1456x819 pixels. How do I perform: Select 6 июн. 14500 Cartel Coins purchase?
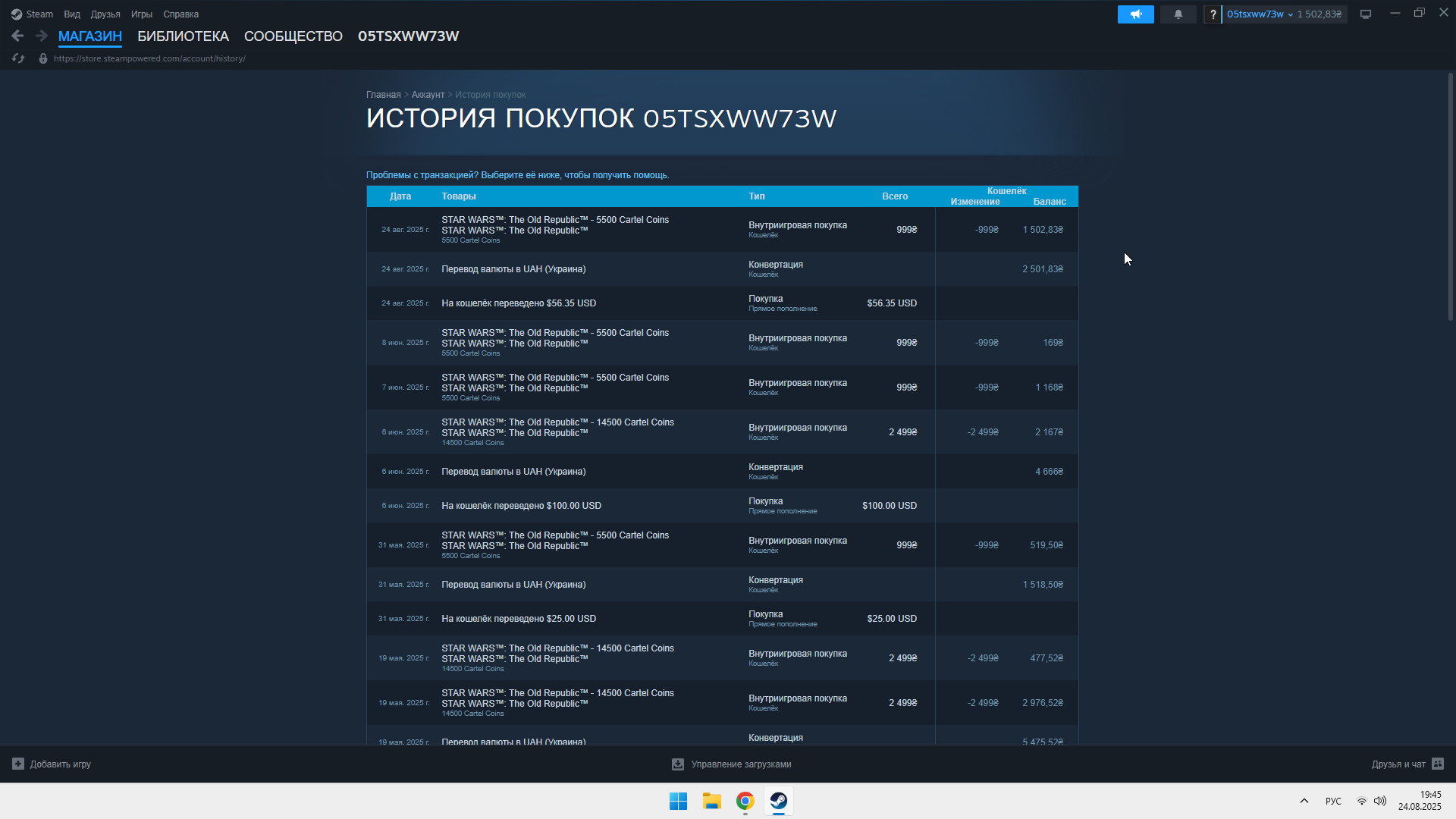coord(722,431)
